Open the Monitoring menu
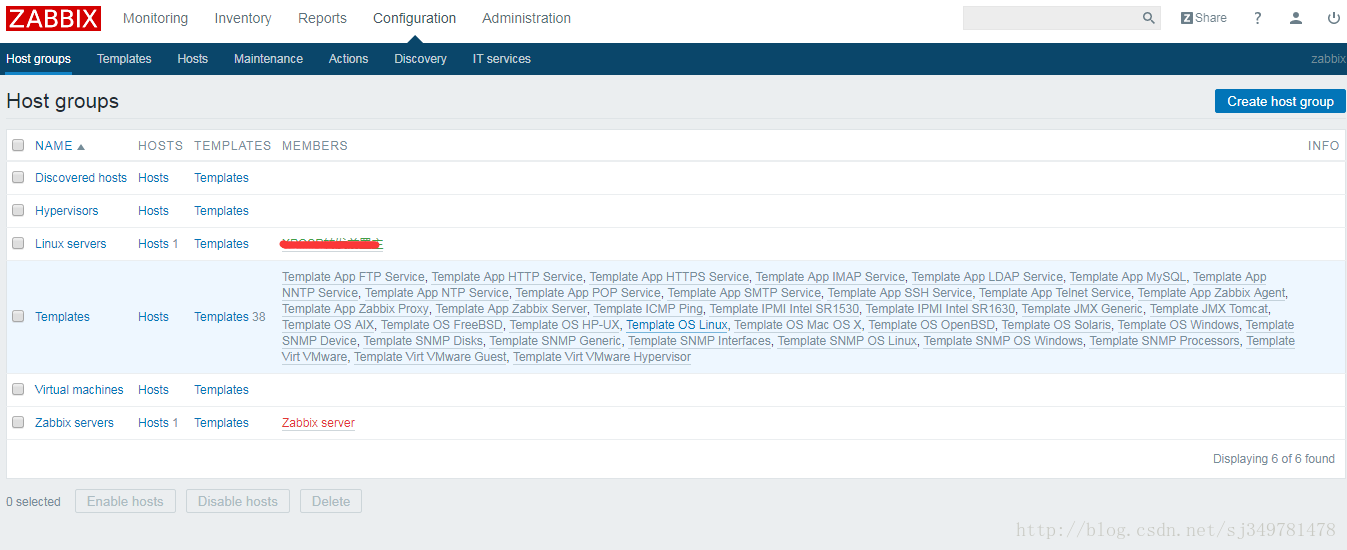1347x550 pixels. [x=155, y=18]
